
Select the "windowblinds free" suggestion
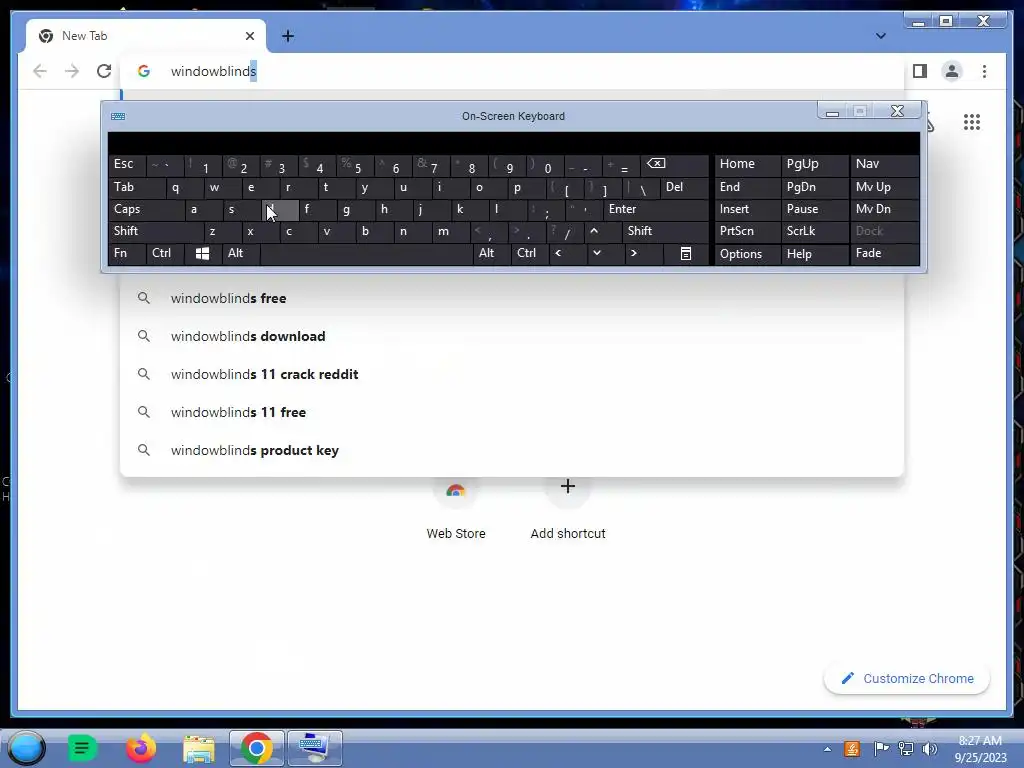(x=512, y=298)
